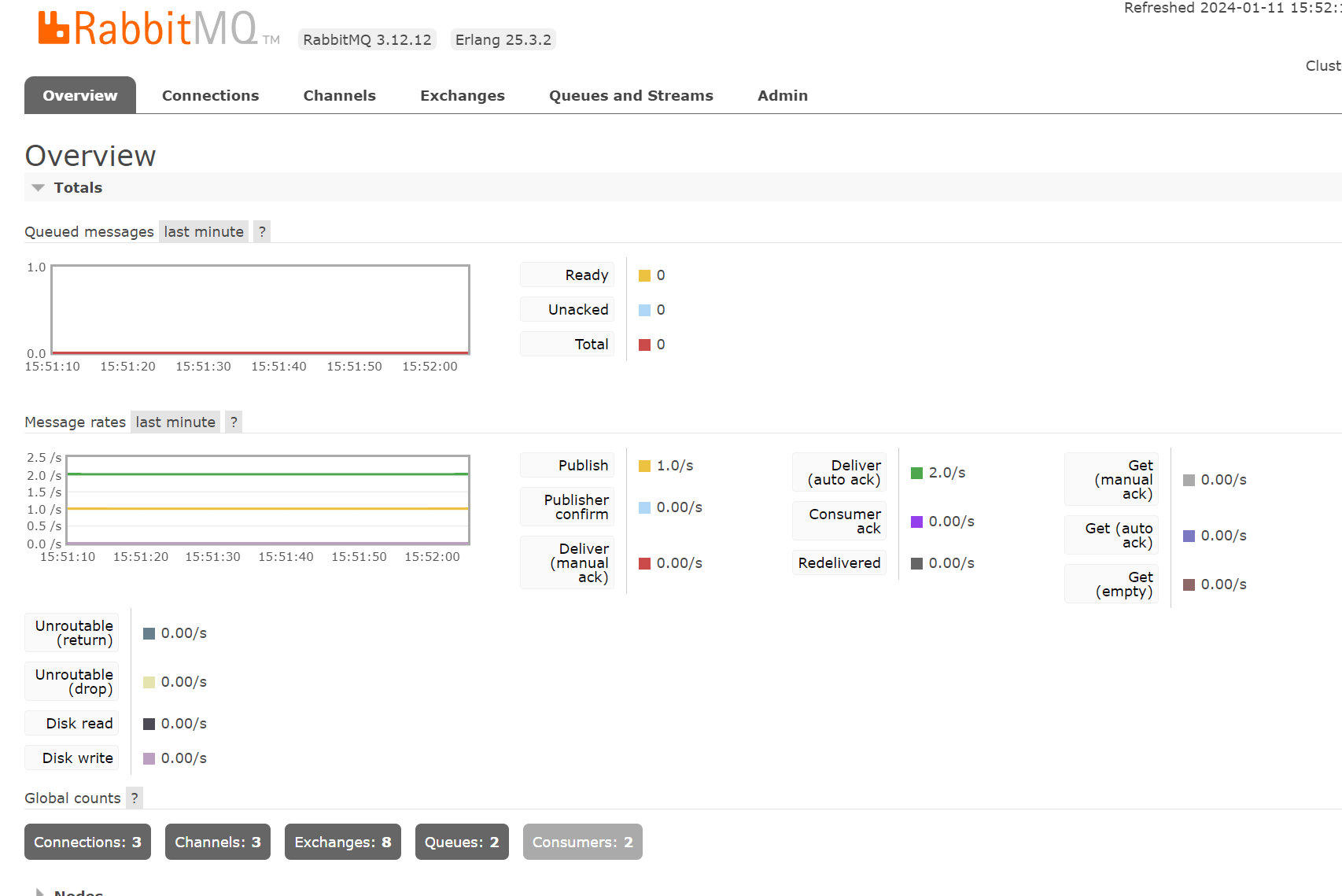Screen dimensions: 1342x896
Task: Open help for Global counts
Action: point(135,798)
